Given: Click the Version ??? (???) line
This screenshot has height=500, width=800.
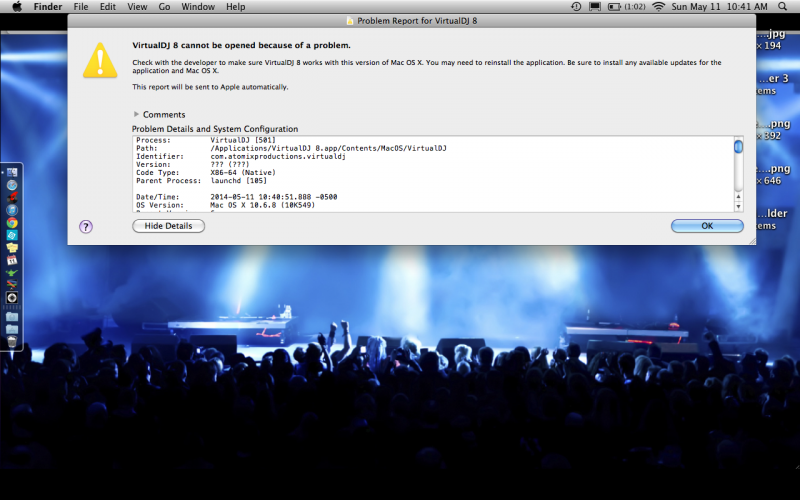Looking at the screenshot, I should coord(193,164).
